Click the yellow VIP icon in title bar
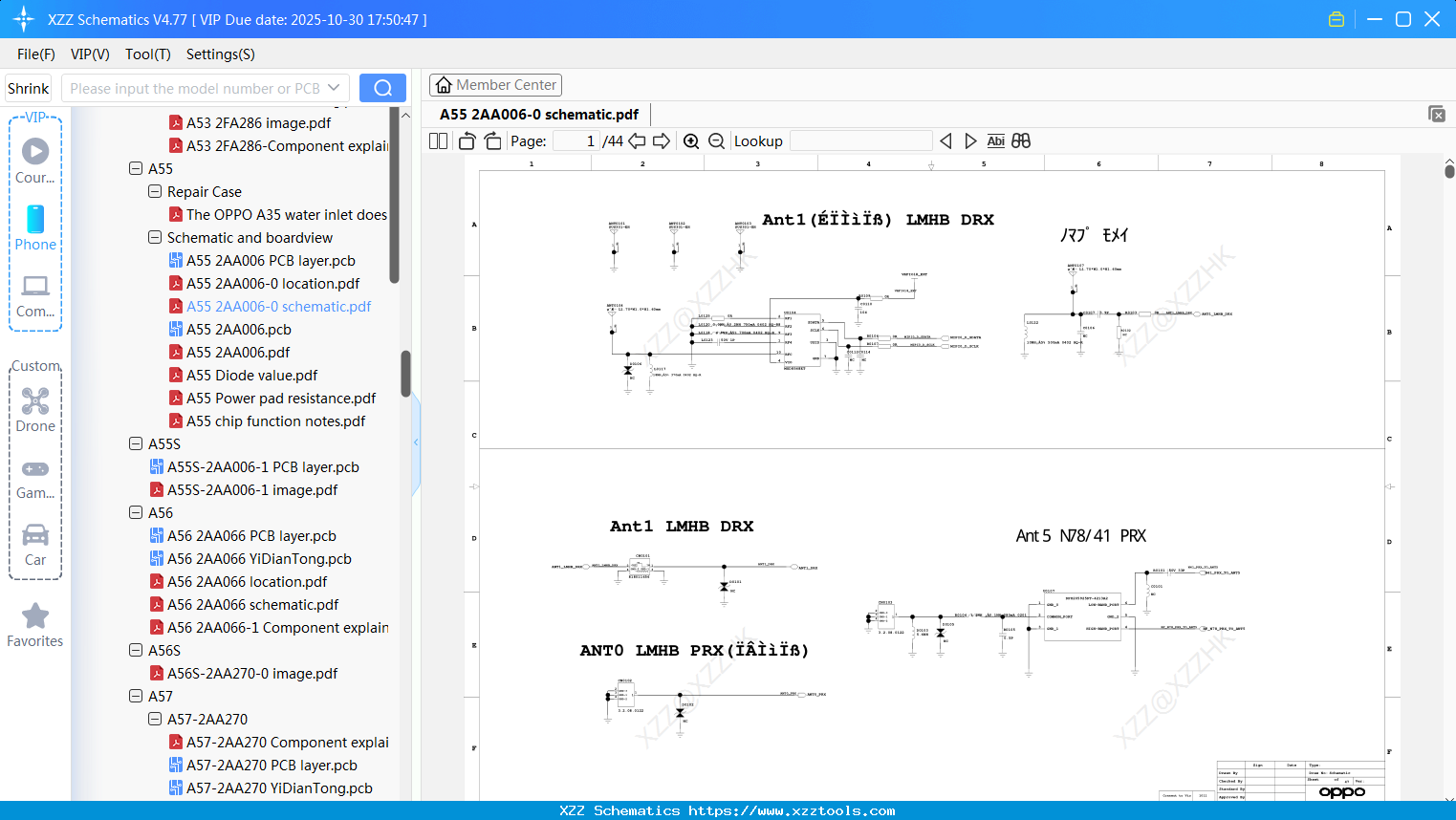1456x820 pixels. tap(1336, 19)
